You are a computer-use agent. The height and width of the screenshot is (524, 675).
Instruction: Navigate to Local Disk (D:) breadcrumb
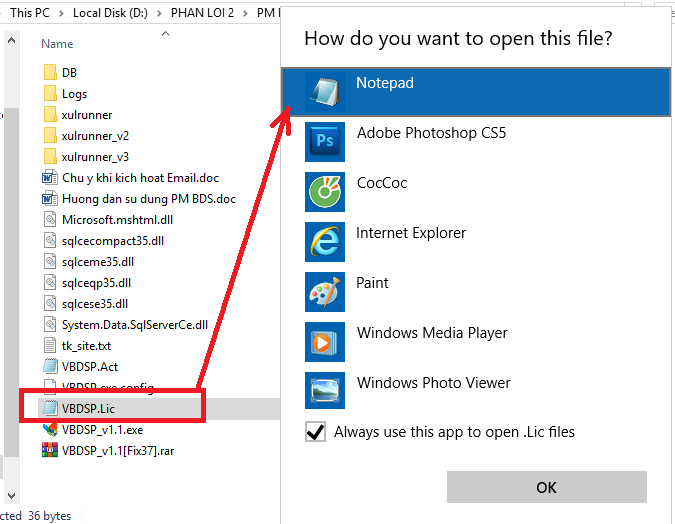tap(110, 13)
